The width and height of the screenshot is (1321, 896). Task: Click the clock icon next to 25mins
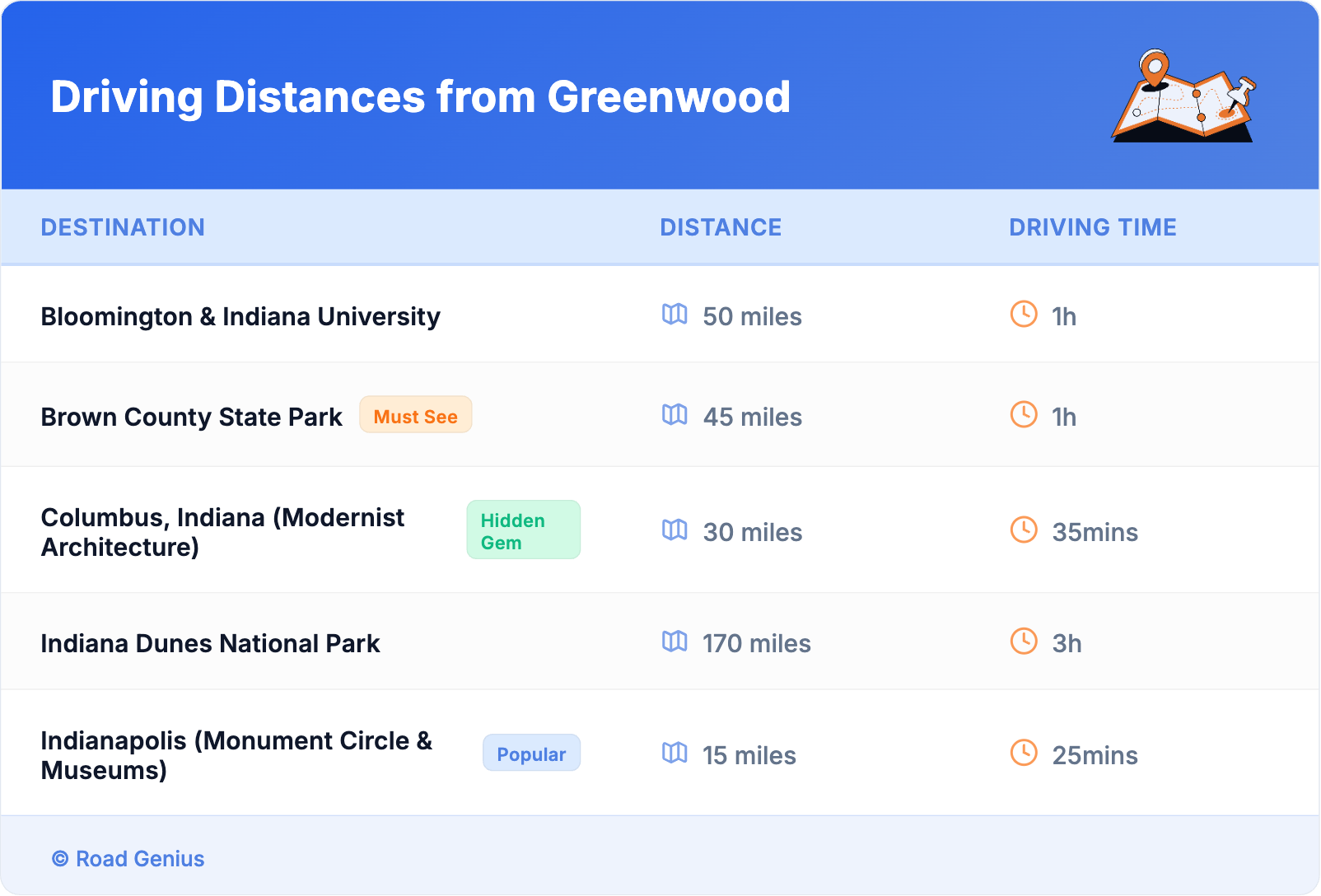1024,754
